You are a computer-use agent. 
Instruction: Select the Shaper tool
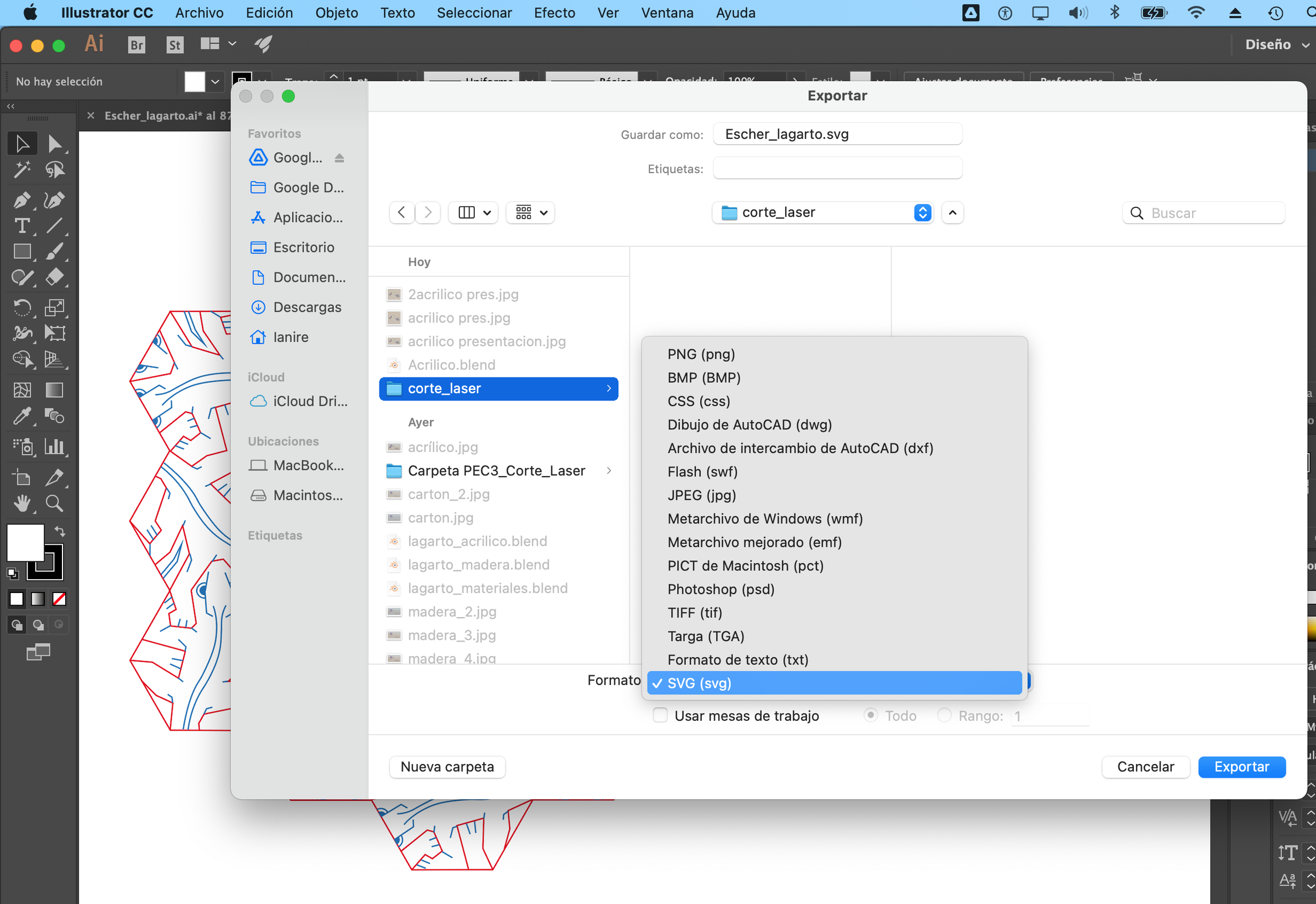(22, 277)
